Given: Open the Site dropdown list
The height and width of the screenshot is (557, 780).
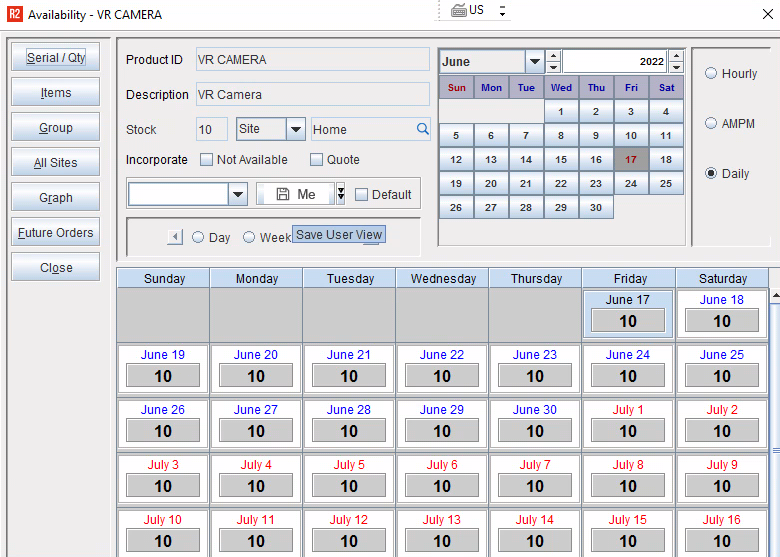Looking at the screenshot, I should click(295, 129).
